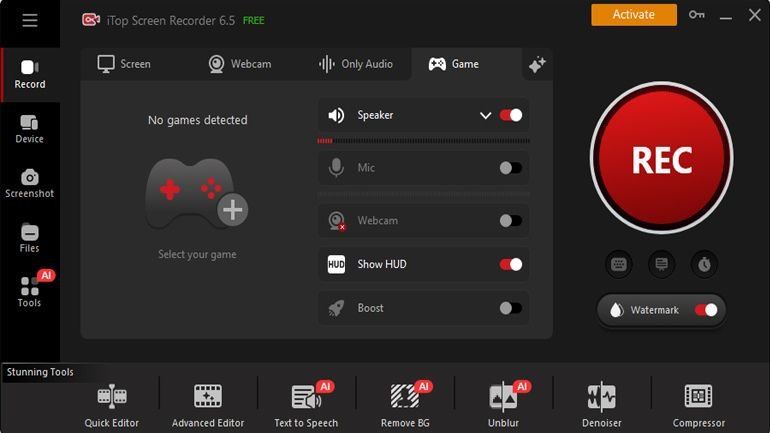This screenshot has height=433, width=770.
Task: Click the annotation screen icon under REC
Action: tap(661, 265)
